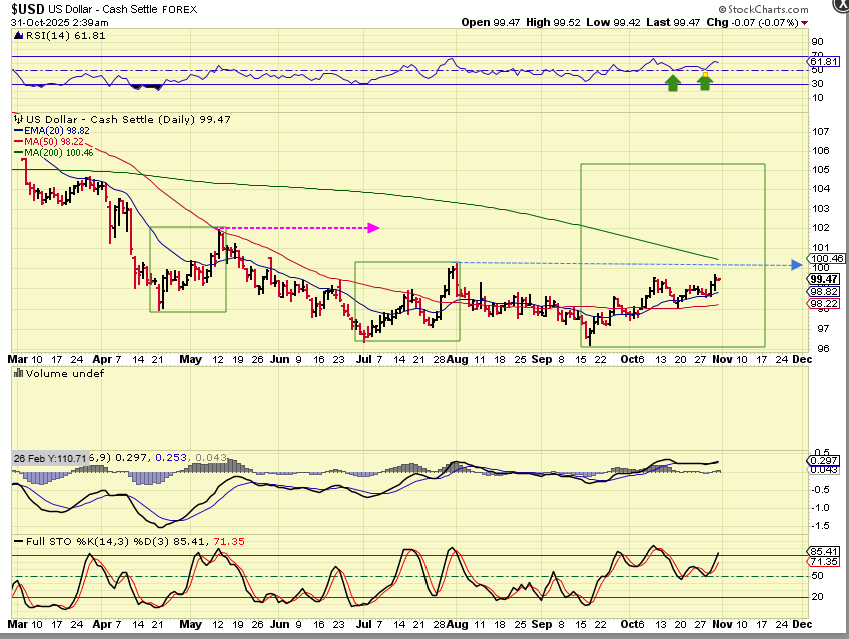This screenshot has width=849, height=639.
Task: Click the 0.297 tag on the MACD axis
Action: [x=824, y=460]
